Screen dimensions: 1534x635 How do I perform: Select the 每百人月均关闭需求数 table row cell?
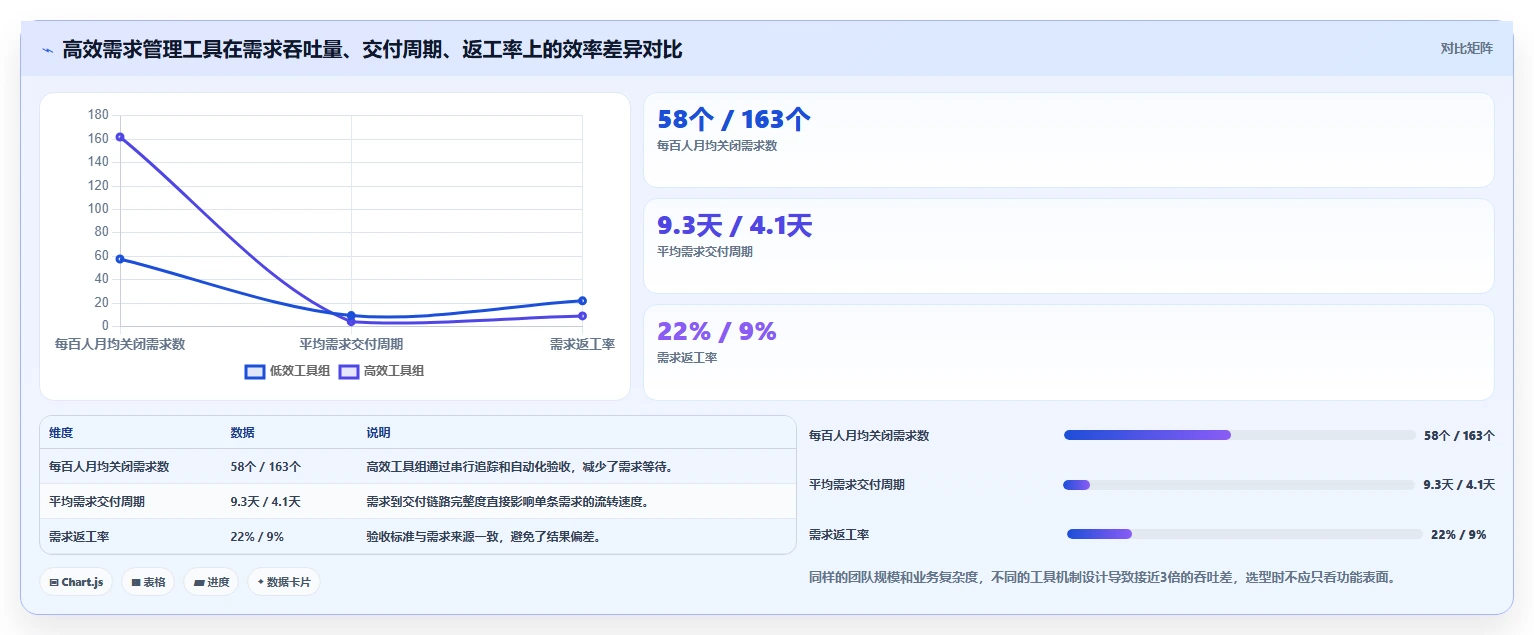pyautogui.click(x=109, y=467)
